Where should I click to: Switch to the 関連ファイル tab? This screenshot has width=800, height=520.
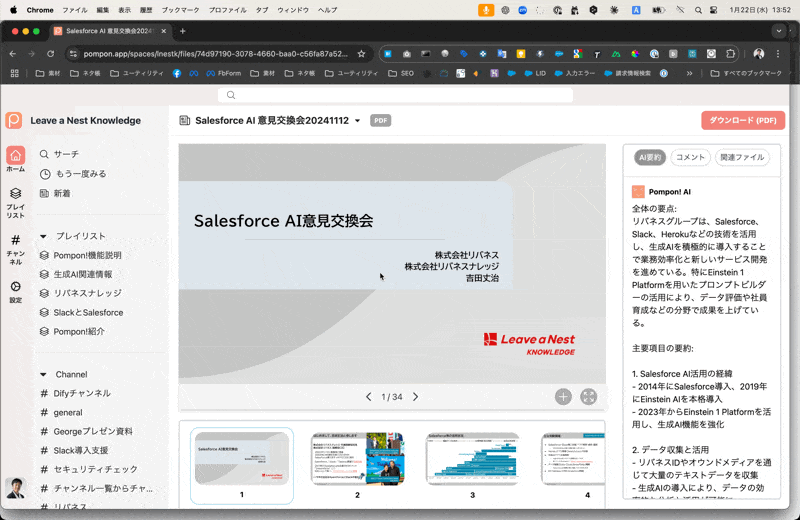click(x=742, y=158)
